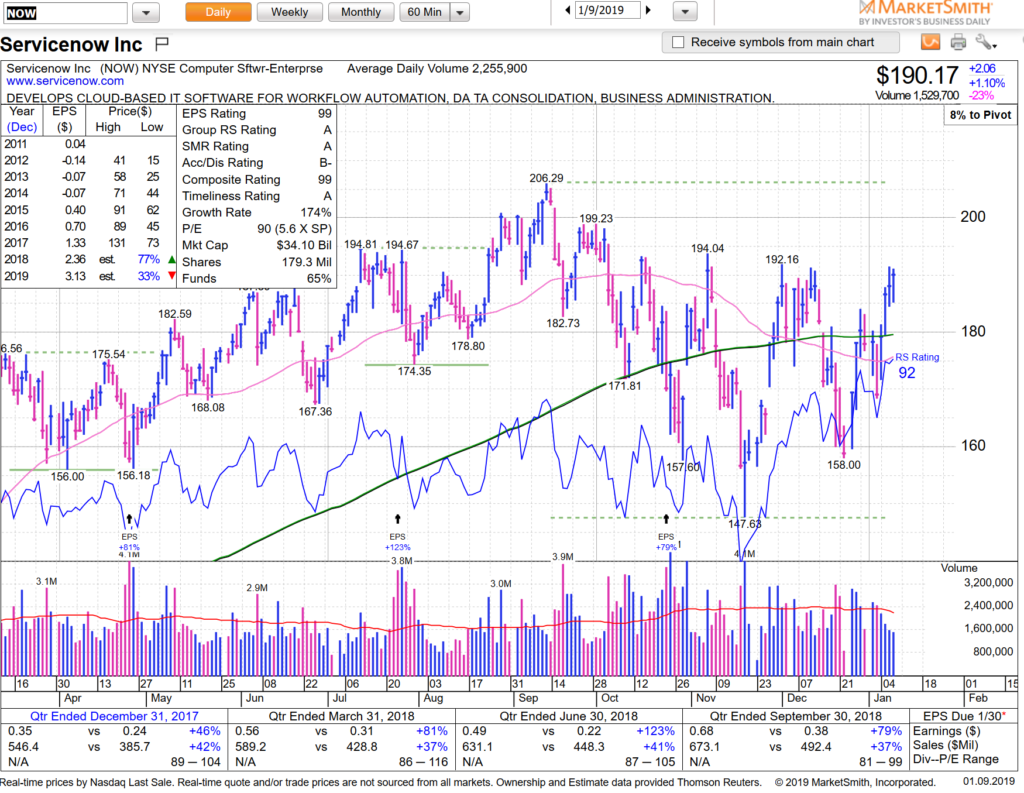The image size is (1024, 793).
Task: Click the 8% to Pivot box
Action: (980, 115)
